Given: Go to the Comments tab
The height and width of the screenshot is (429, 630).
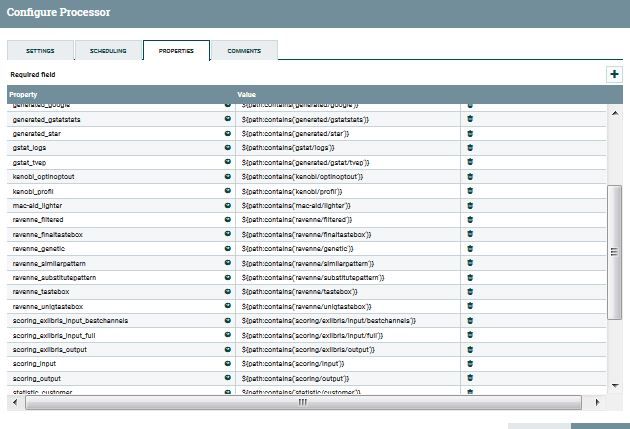Looking at the screenshot, I should coord(244,51).
